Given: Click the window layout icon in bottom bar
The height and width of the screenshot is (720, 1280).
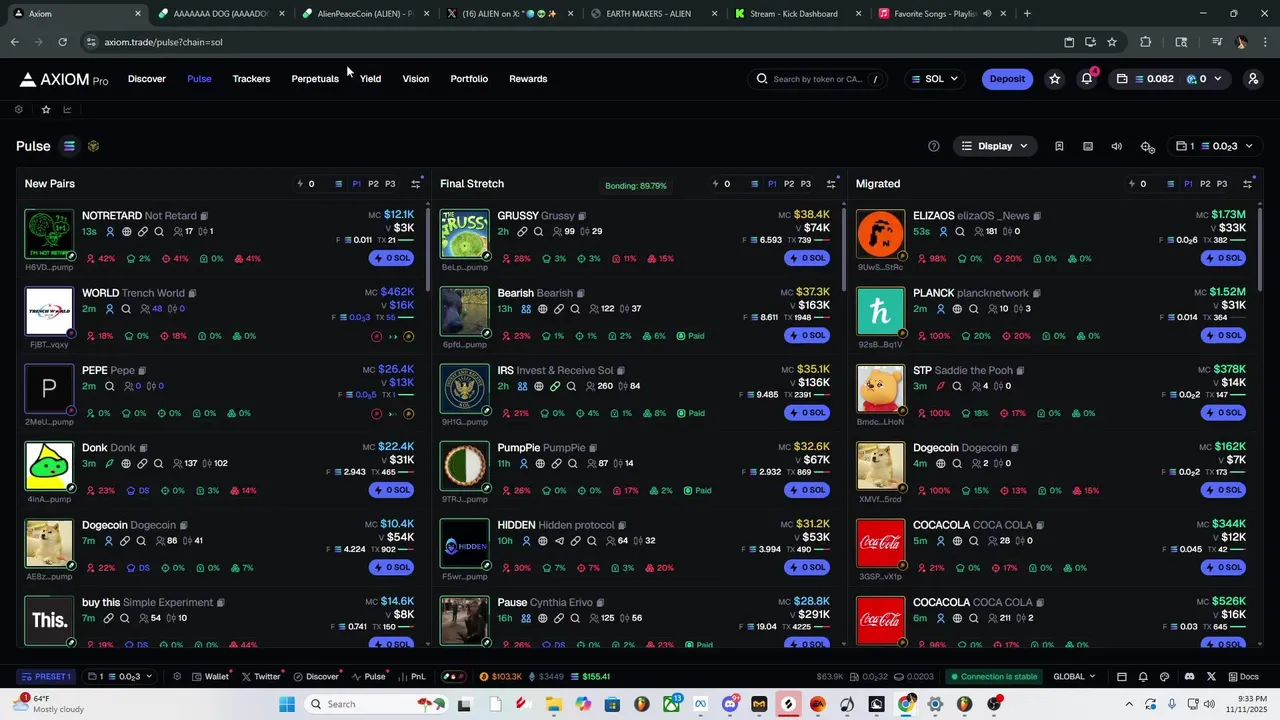Looking at the screenshot, I should pyautogui.click(x=1121, y=677).
